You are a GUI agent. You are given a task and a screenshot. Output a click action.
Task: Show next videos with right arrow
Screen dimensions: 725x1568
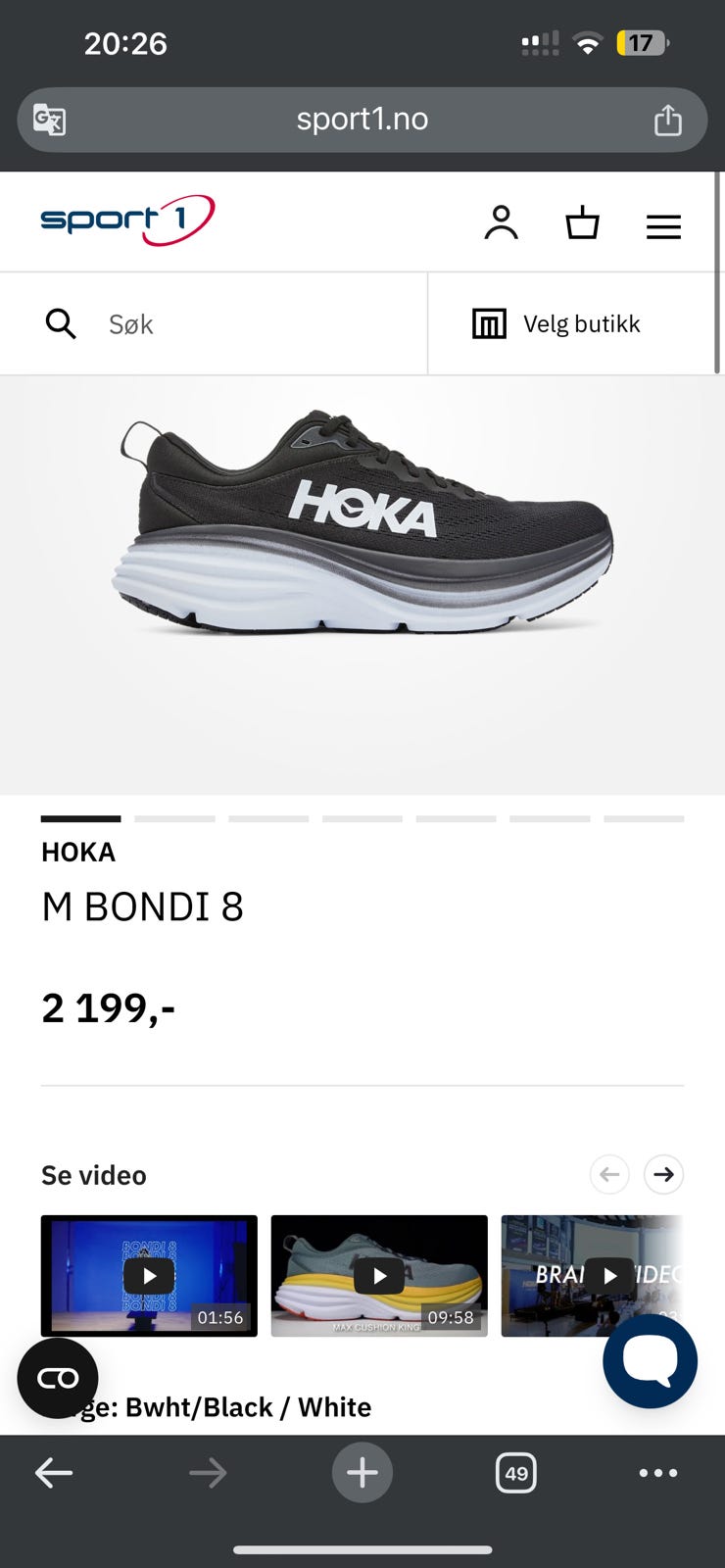click(664, 1174)
